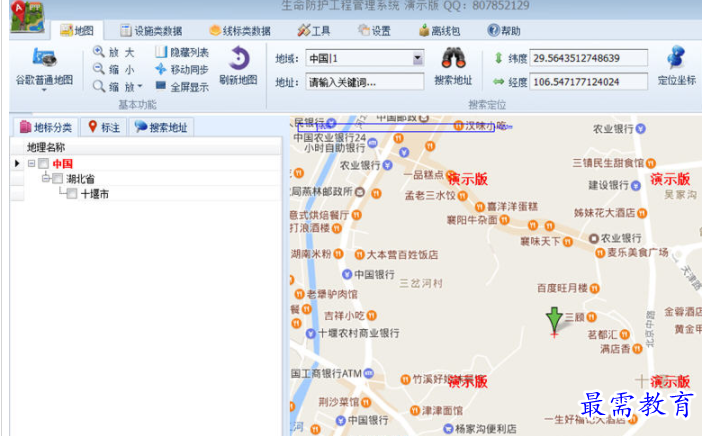Switch to the 地图 ribbon tab
This screenshot has width=702, height=436.
[x=77, y=30]
